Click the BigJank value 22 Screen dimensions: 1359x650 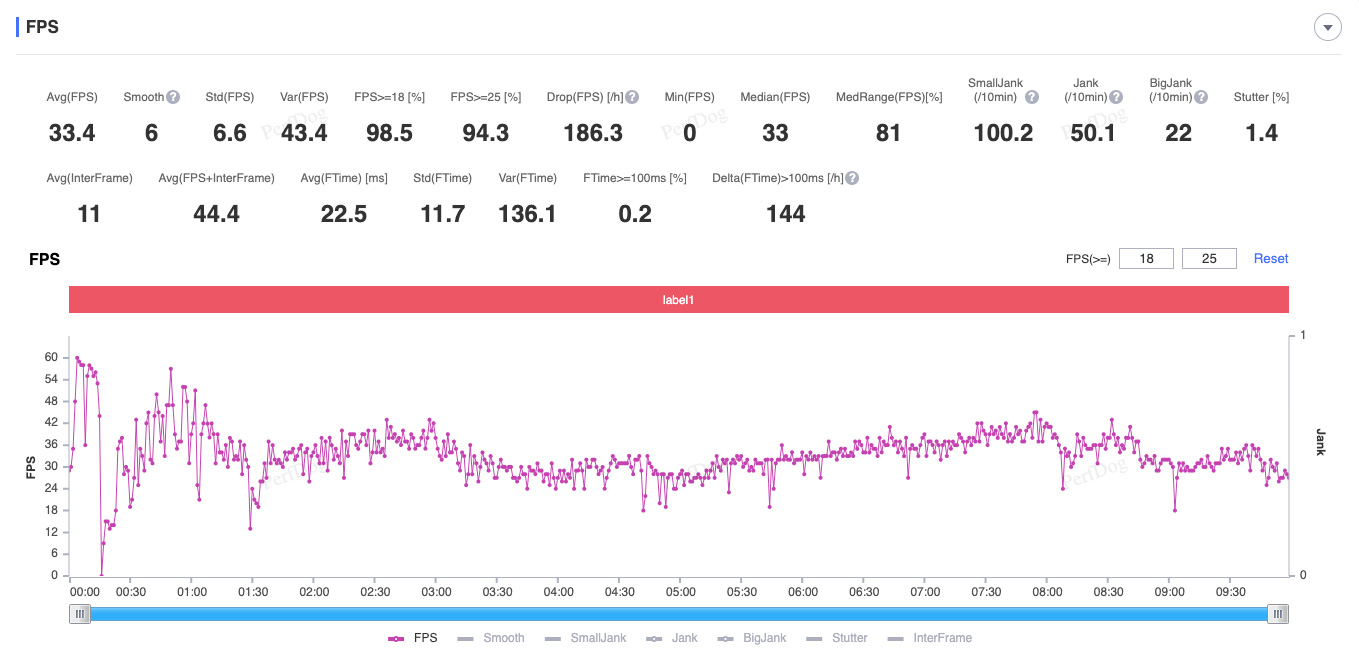tap(1179, 133)
